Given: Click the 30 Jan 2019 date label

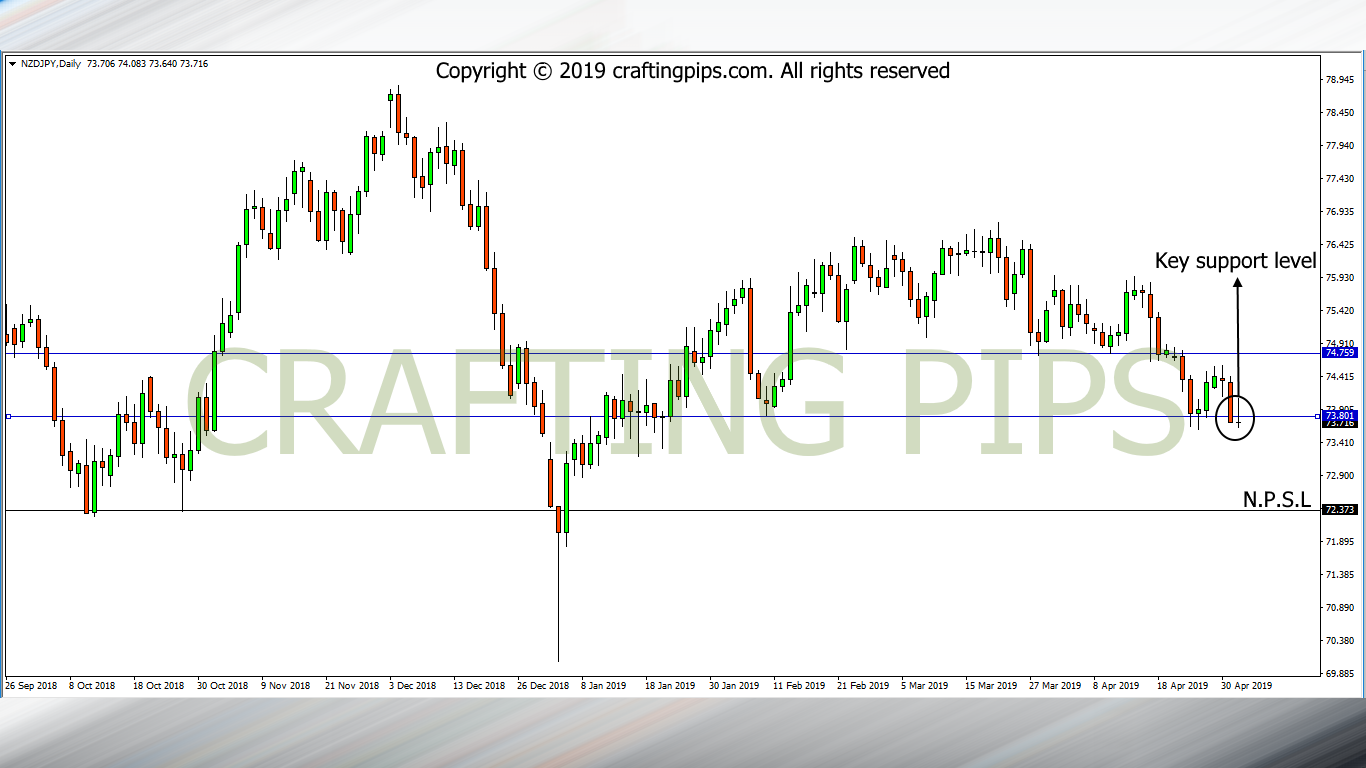Looking at the screenshot, I should (x=734, y=686).
